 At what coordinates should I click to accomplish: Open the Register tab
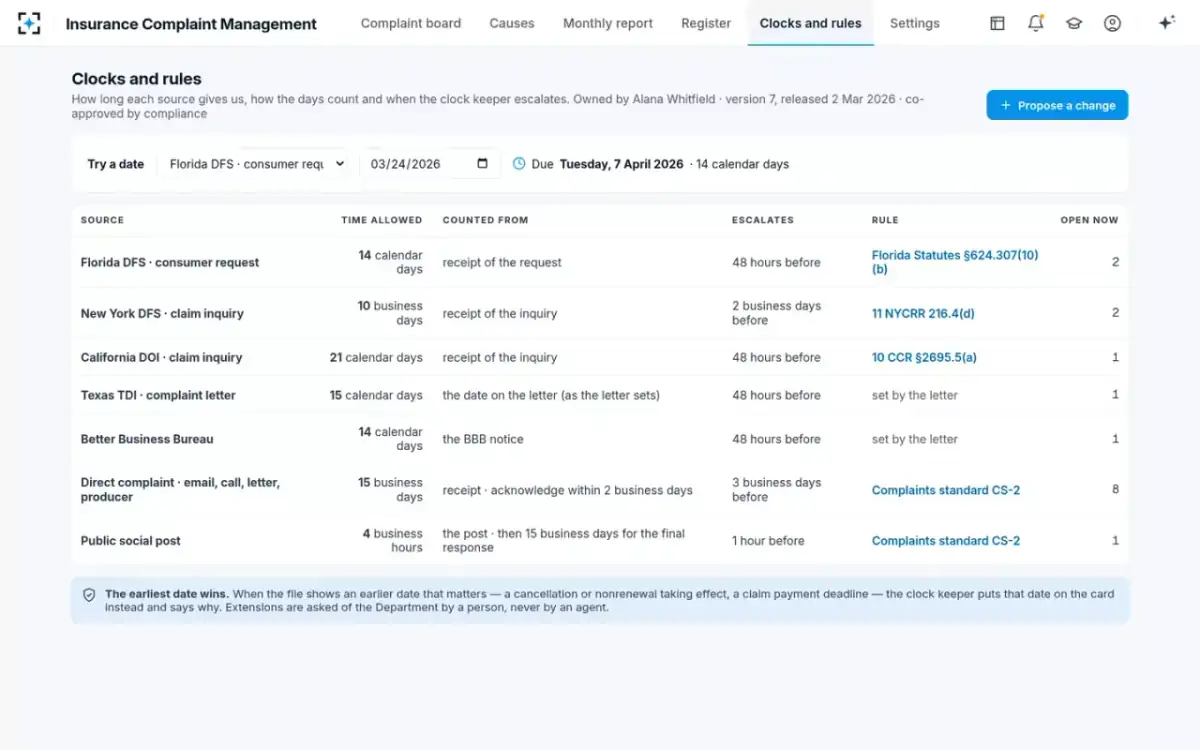coord(706,23)
